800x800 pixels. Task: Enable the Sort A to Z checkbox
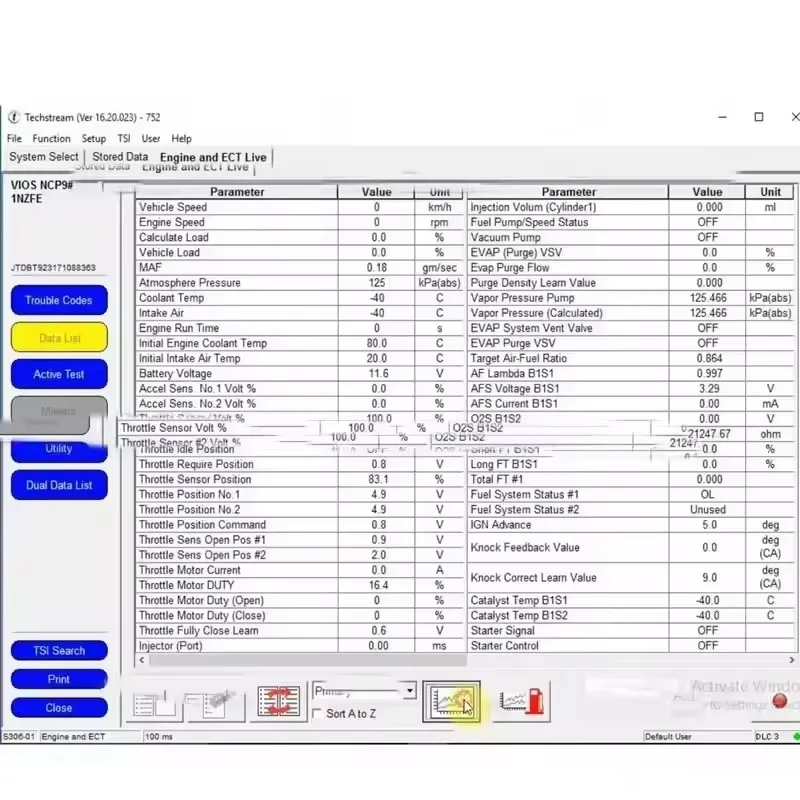pos(317,714)
